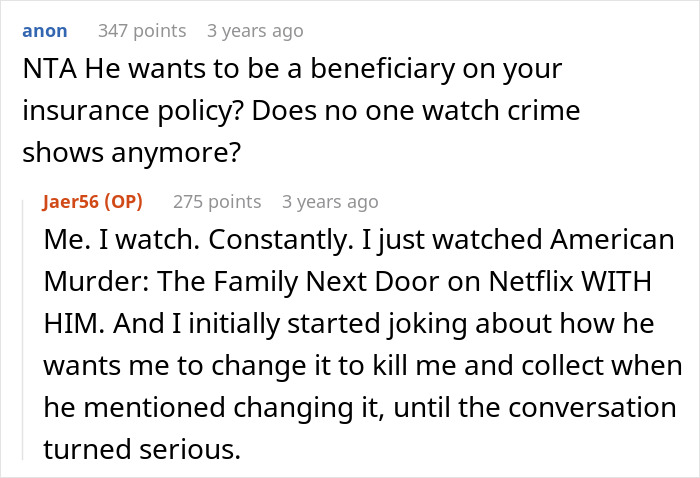Click the capitalized word HIM in the reply
The height and width of the screenshot is (478, 700).
coord(74,324)
